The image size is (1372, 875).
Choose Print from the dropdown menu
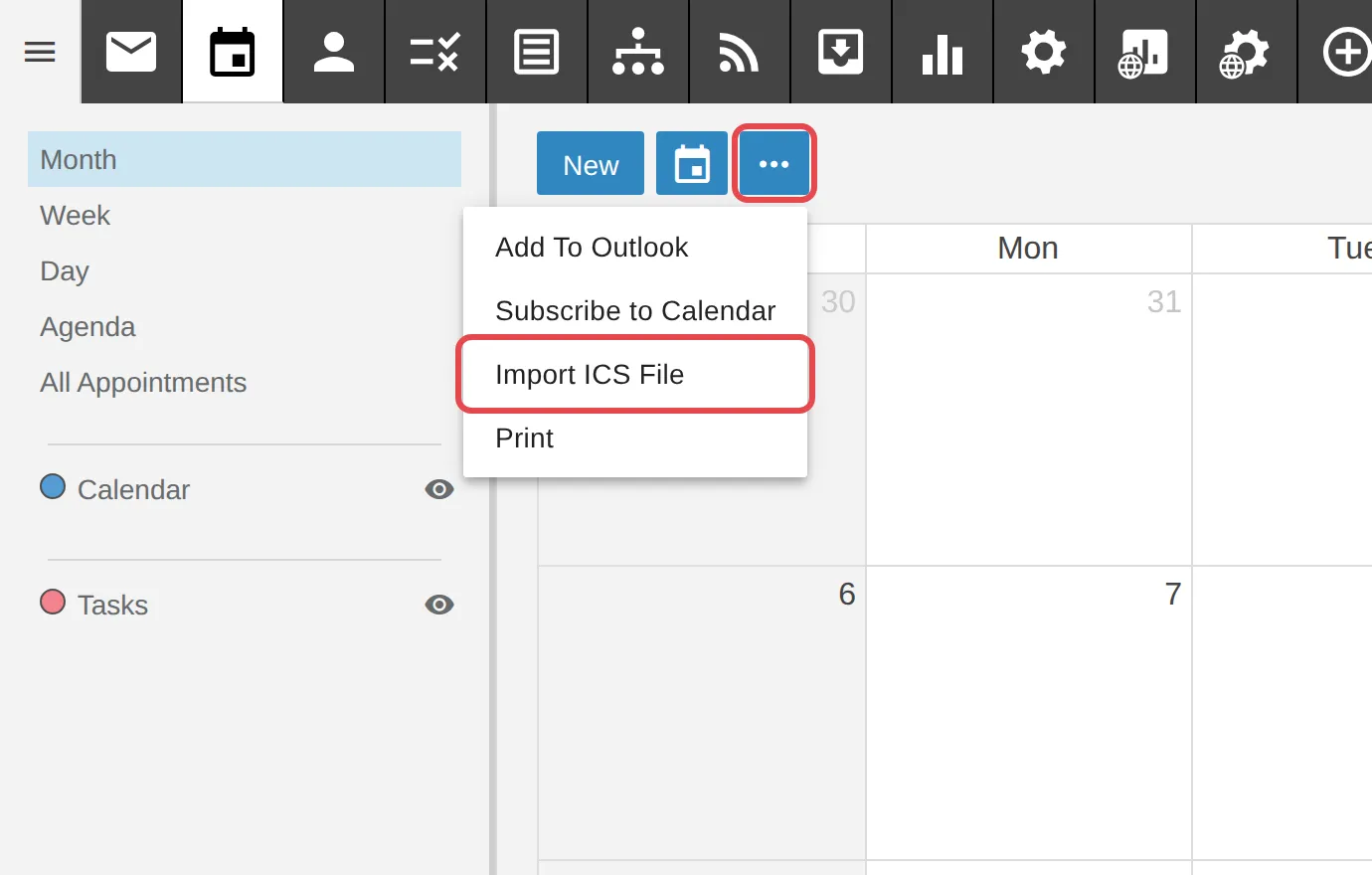(634, 437)
